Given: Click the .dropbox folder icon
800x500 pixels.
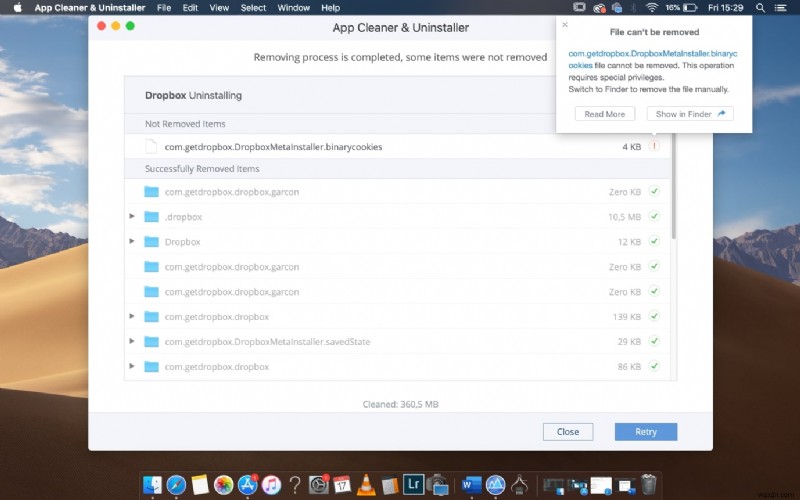Looking at the screenshot, I should tap(152, 217).
